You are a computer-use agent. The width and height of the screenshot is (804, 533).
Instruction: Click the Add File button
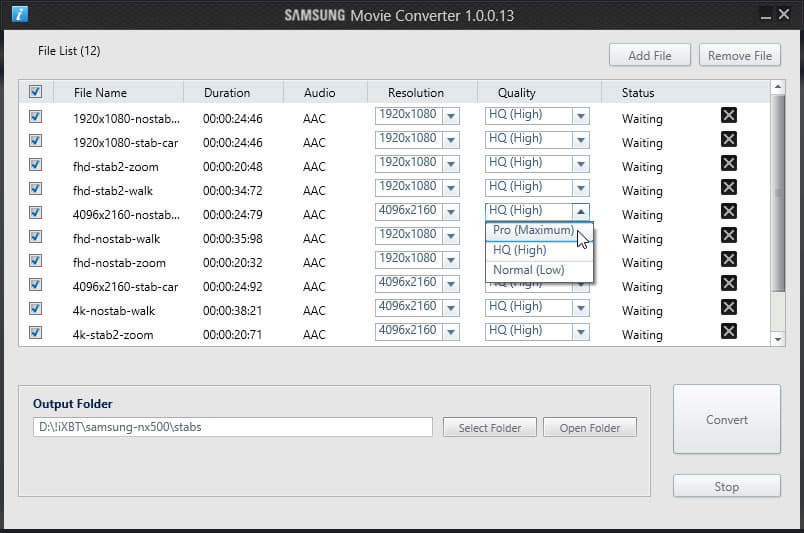tap(650, 55)
